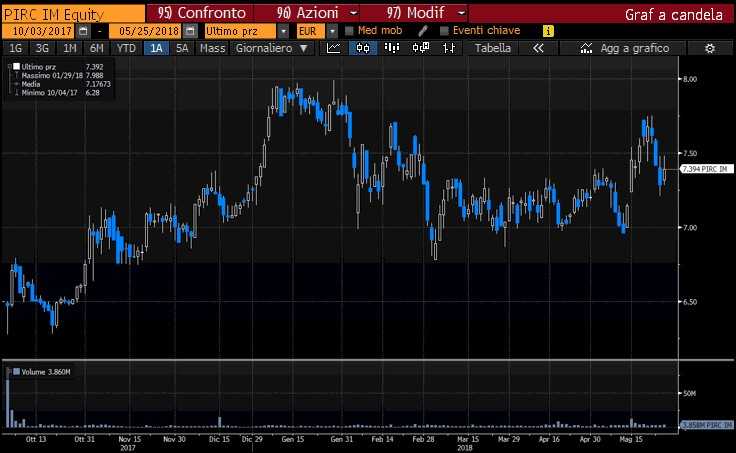Image resolution: width=736 pixels, height=453 pixels.
Task: Expand the 96) Azioni dropdown arrow
Action: click(354, 13)
